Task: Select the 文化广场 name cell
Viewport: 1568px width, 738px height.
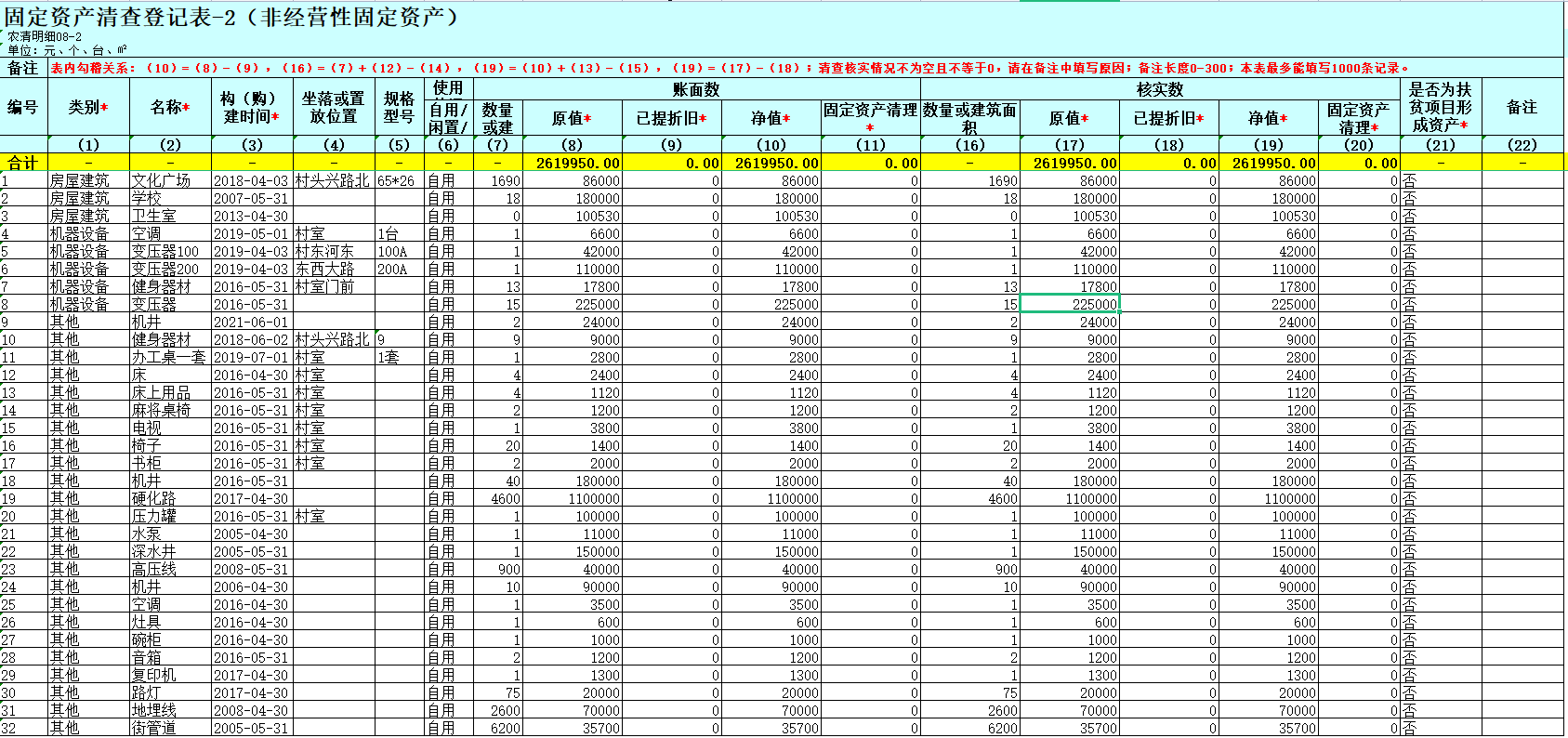Action: coord(170,180)
